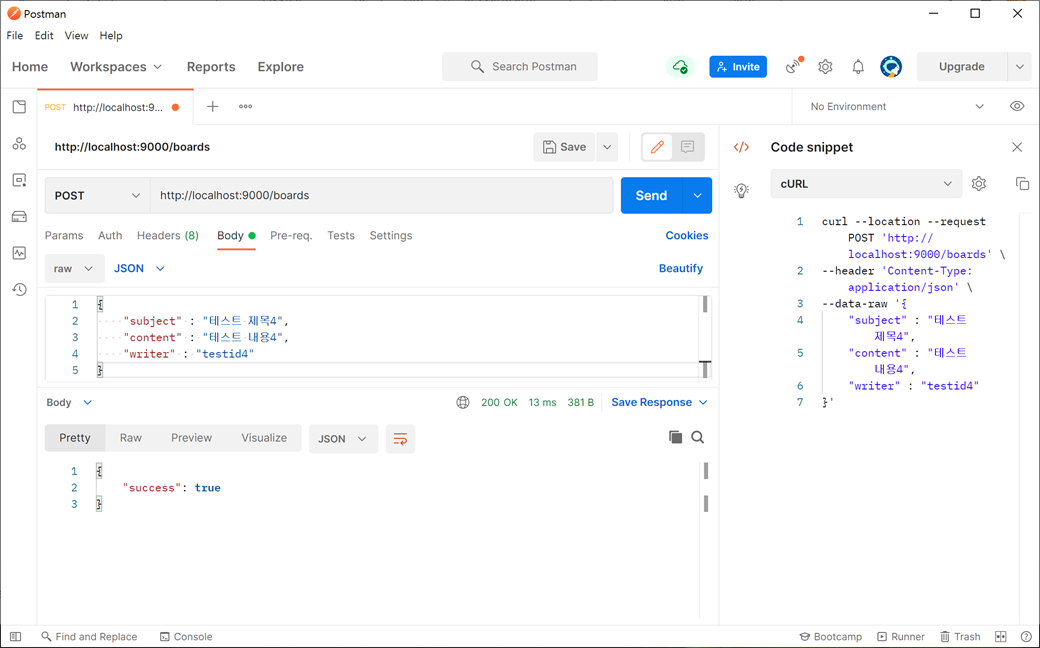This screenshot has width=1040, height=648.
Task: Open the Save options dropdown arrow
Action: (607, 147)
